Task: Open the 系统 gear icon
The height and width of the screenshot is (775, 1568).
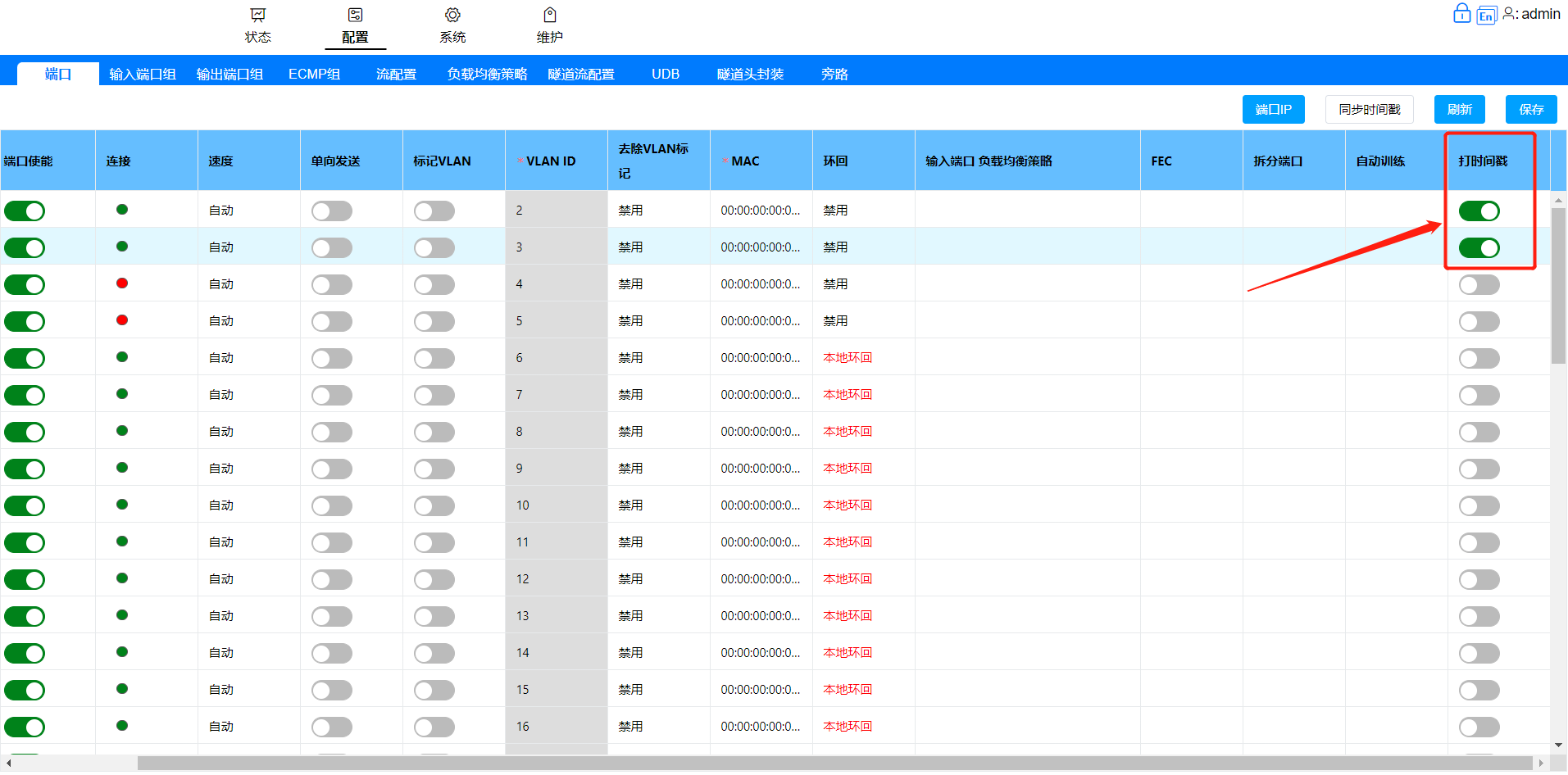Action: pos(452,15)
